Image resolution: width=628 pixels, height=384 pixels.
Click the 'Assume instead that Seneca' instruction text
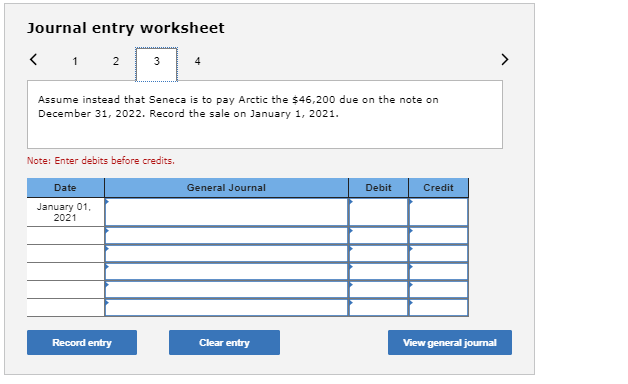[238, 107]
